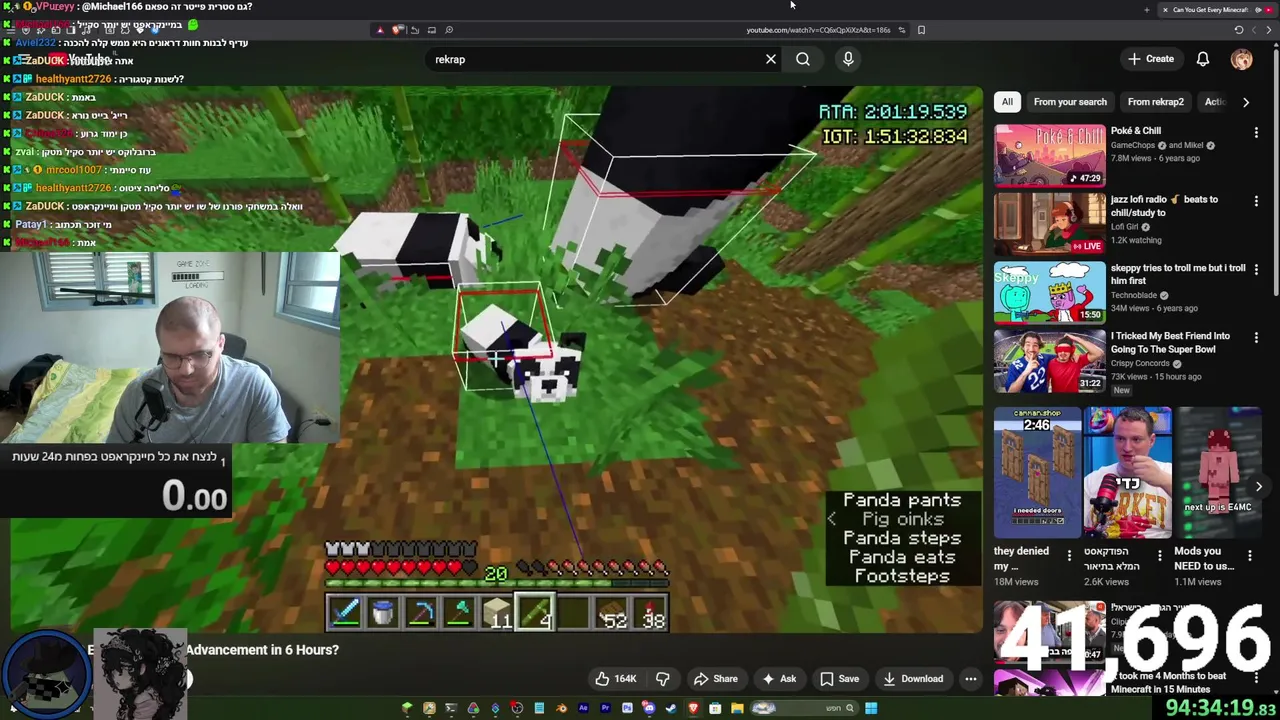This screenshot has width=1280, height=720.
Task: Open a new browser tab with plus
Action: (1146, 10)
